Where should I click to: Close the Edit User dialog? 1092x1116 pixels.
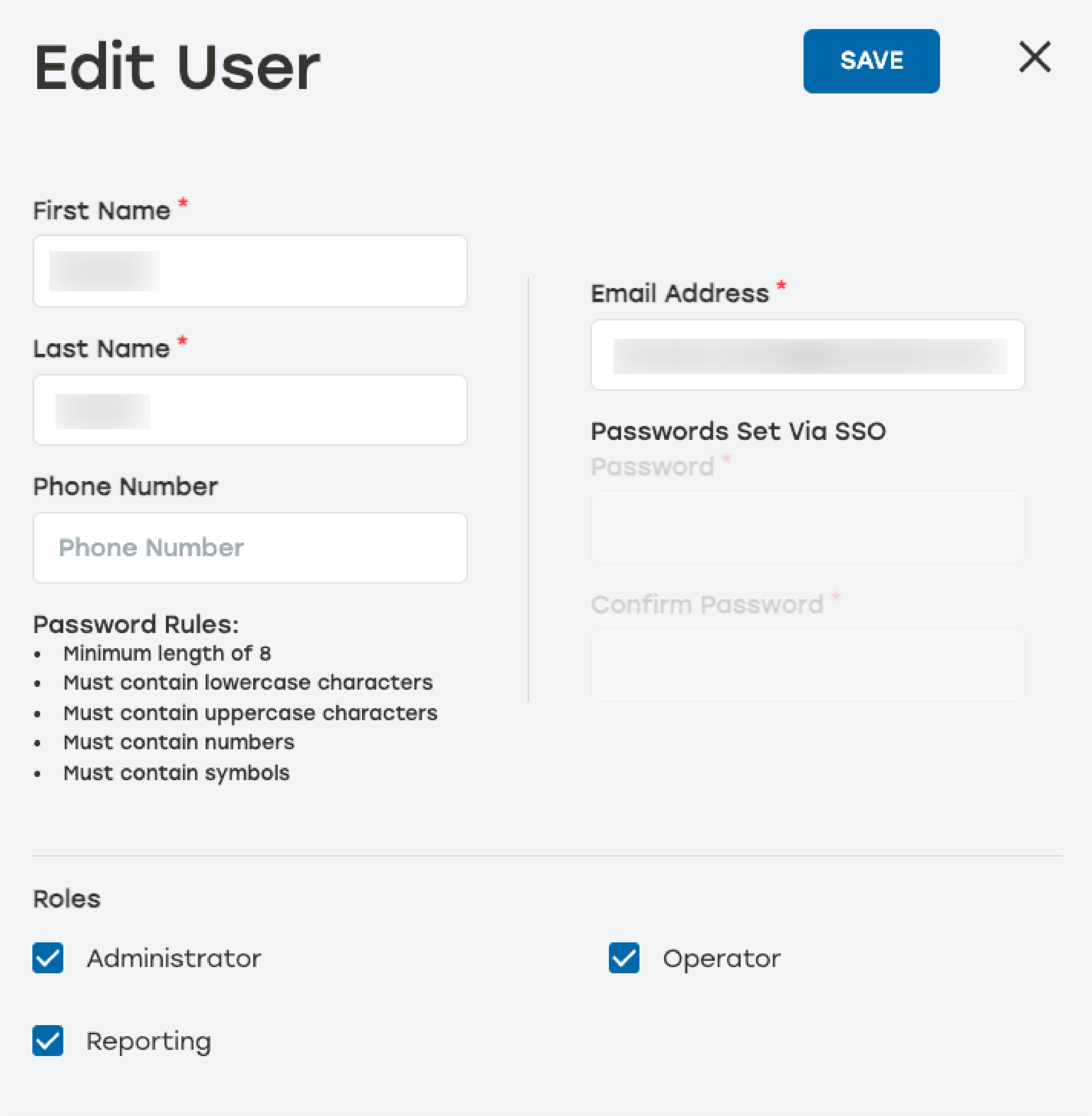(1033, 57)
